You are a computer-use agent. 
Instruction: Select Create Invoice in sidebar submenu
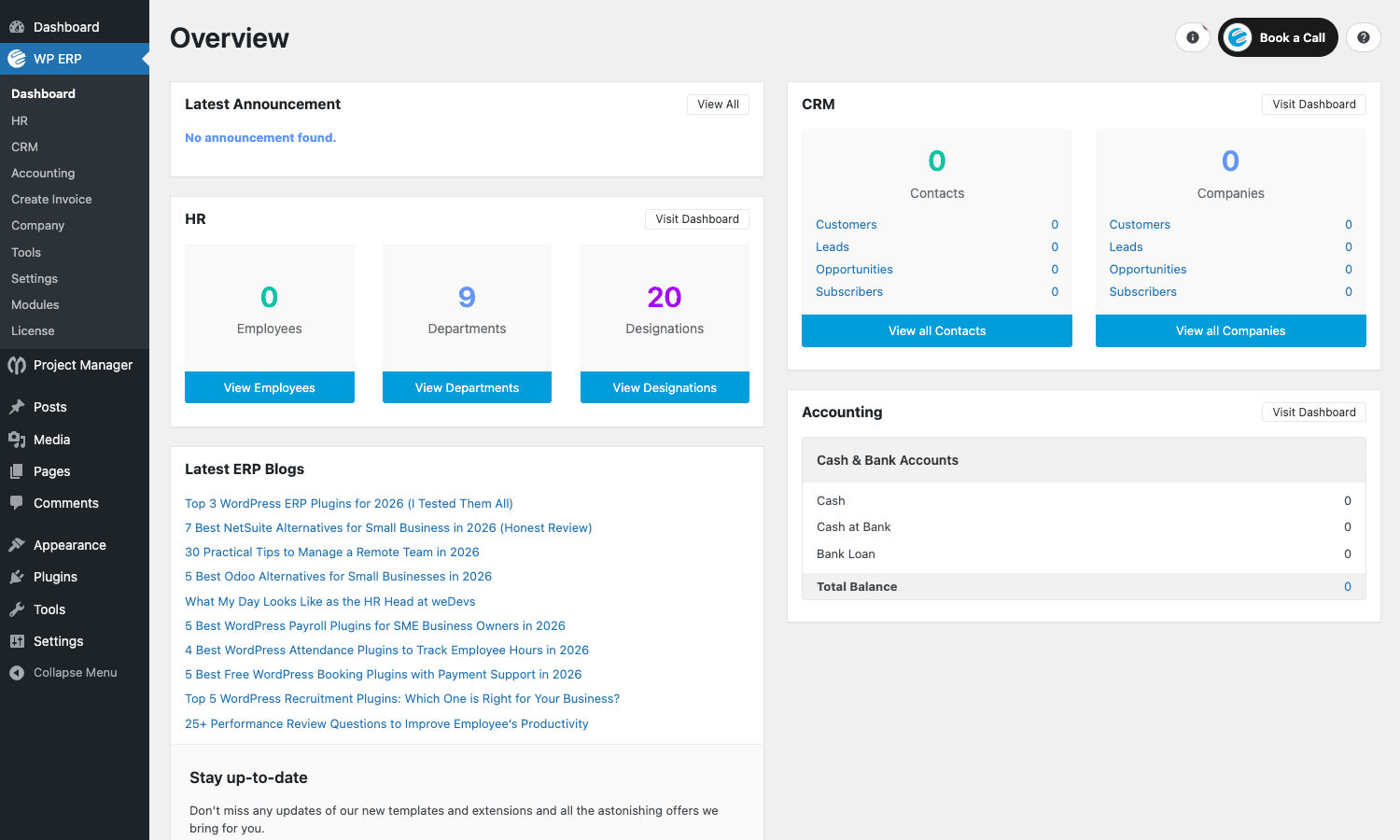tap(51, 199)
